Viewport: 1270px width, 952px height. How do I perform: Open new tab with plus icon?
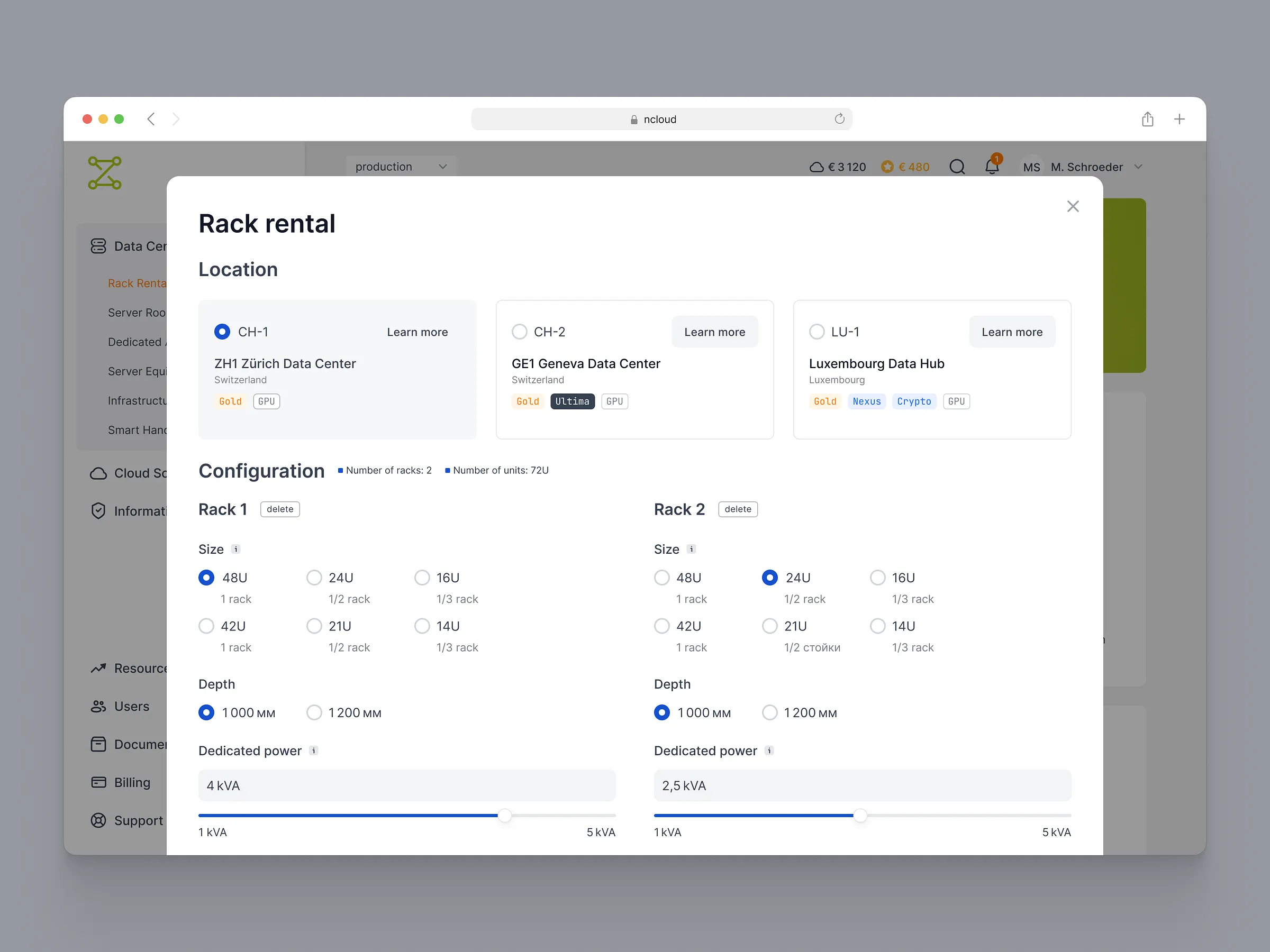1180,120
